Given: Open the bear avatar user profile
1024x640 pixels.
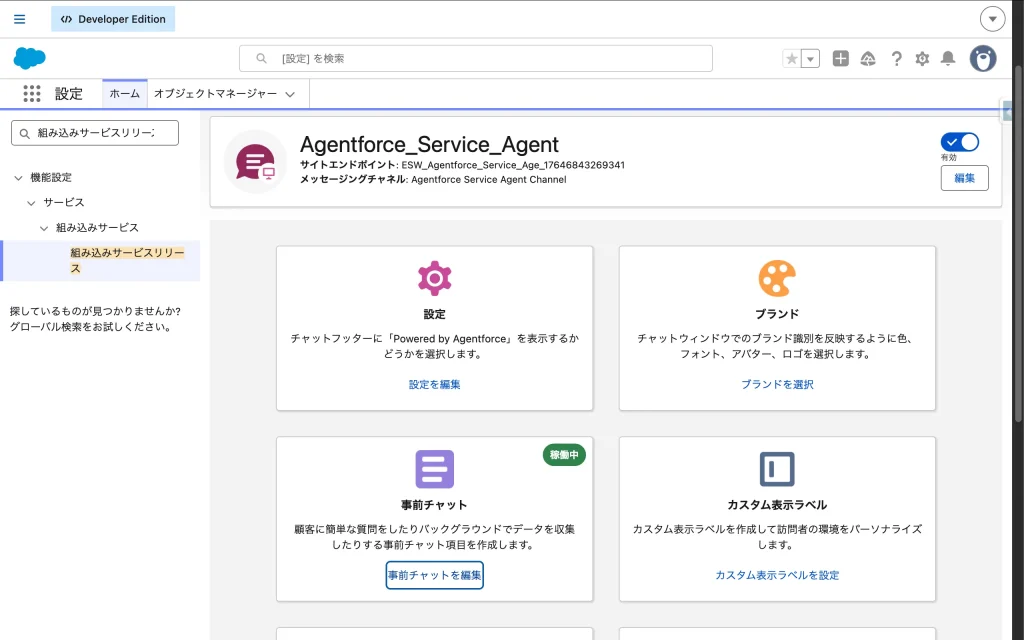Looking at the screenshot, I should pyautogui.click(x=983, y=59).
